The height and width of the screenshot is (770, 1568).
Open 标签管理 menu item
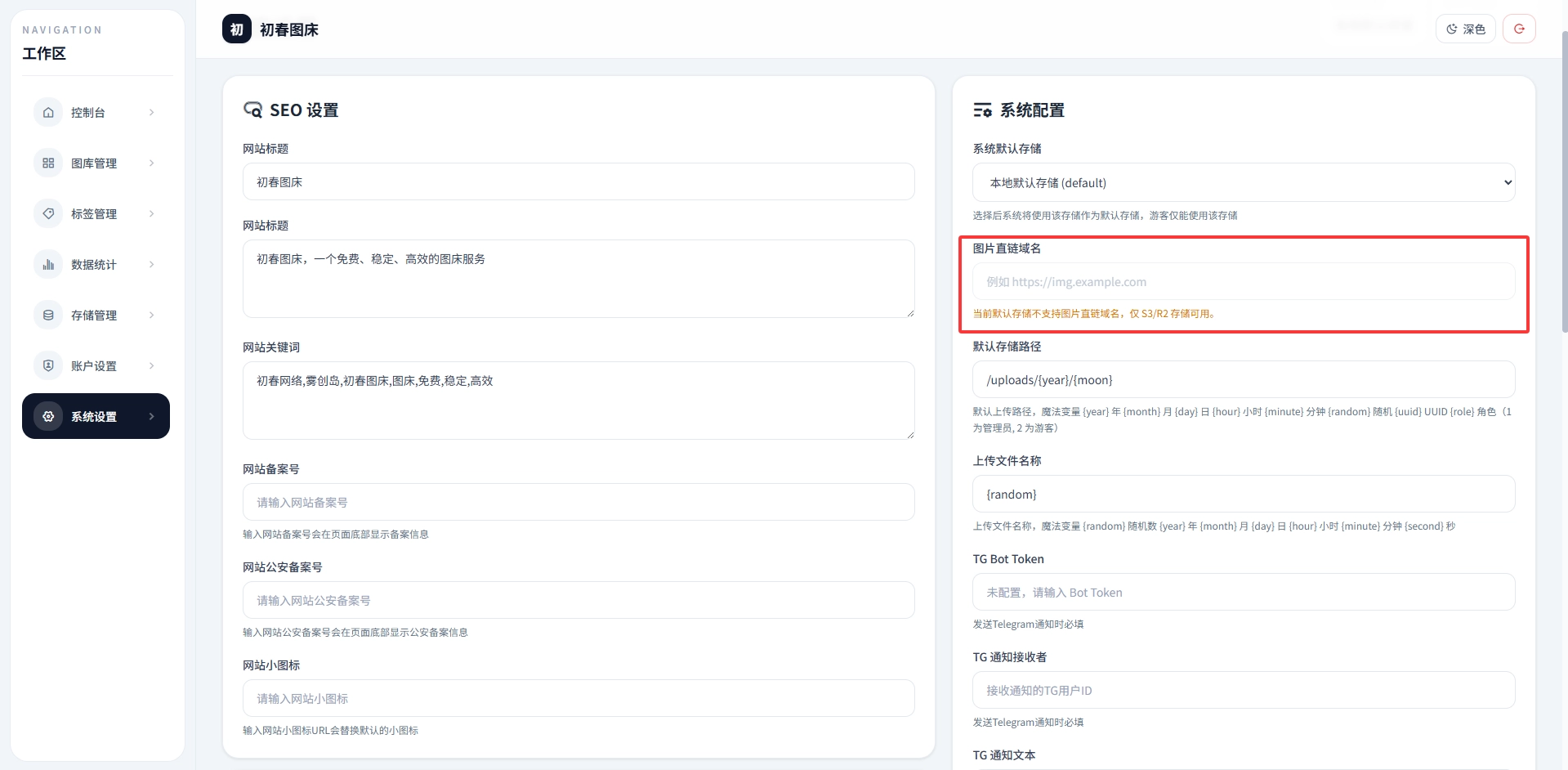[96, 213]
